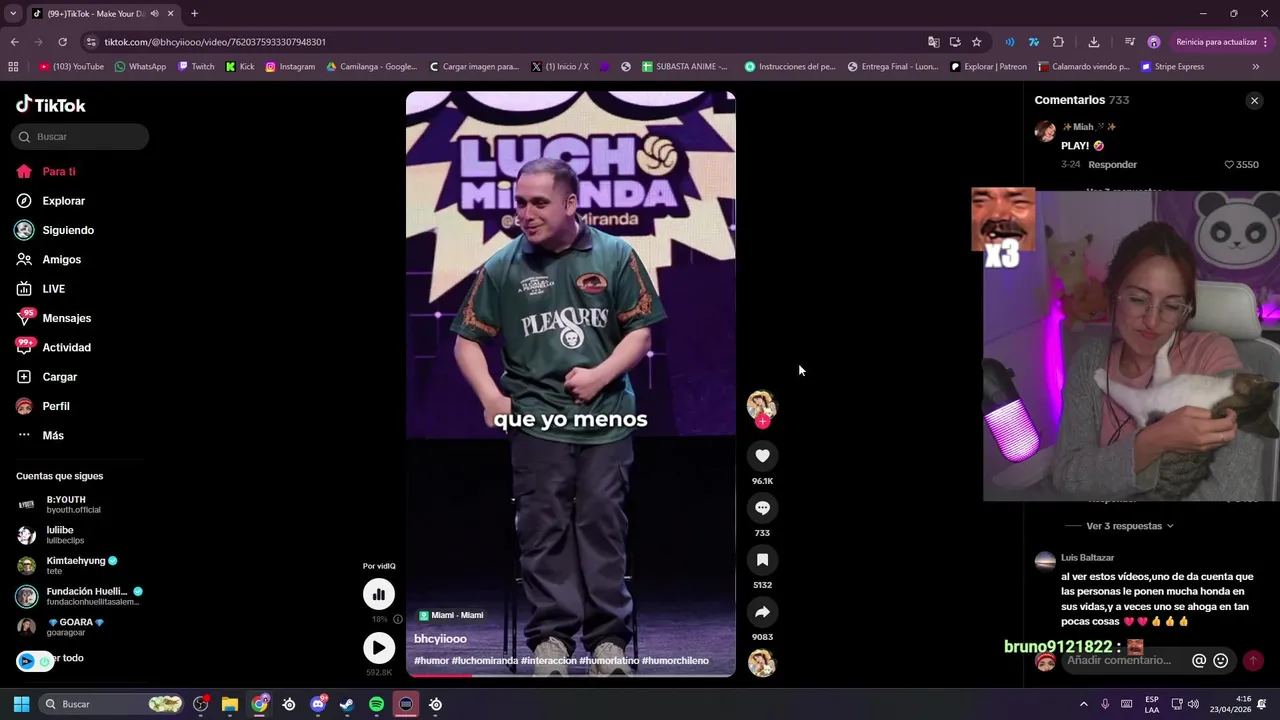Open Luis Baltazar's profile name
This screenshot has height=720, width=1280.
pyautogui.click(x=1087, y=558)
